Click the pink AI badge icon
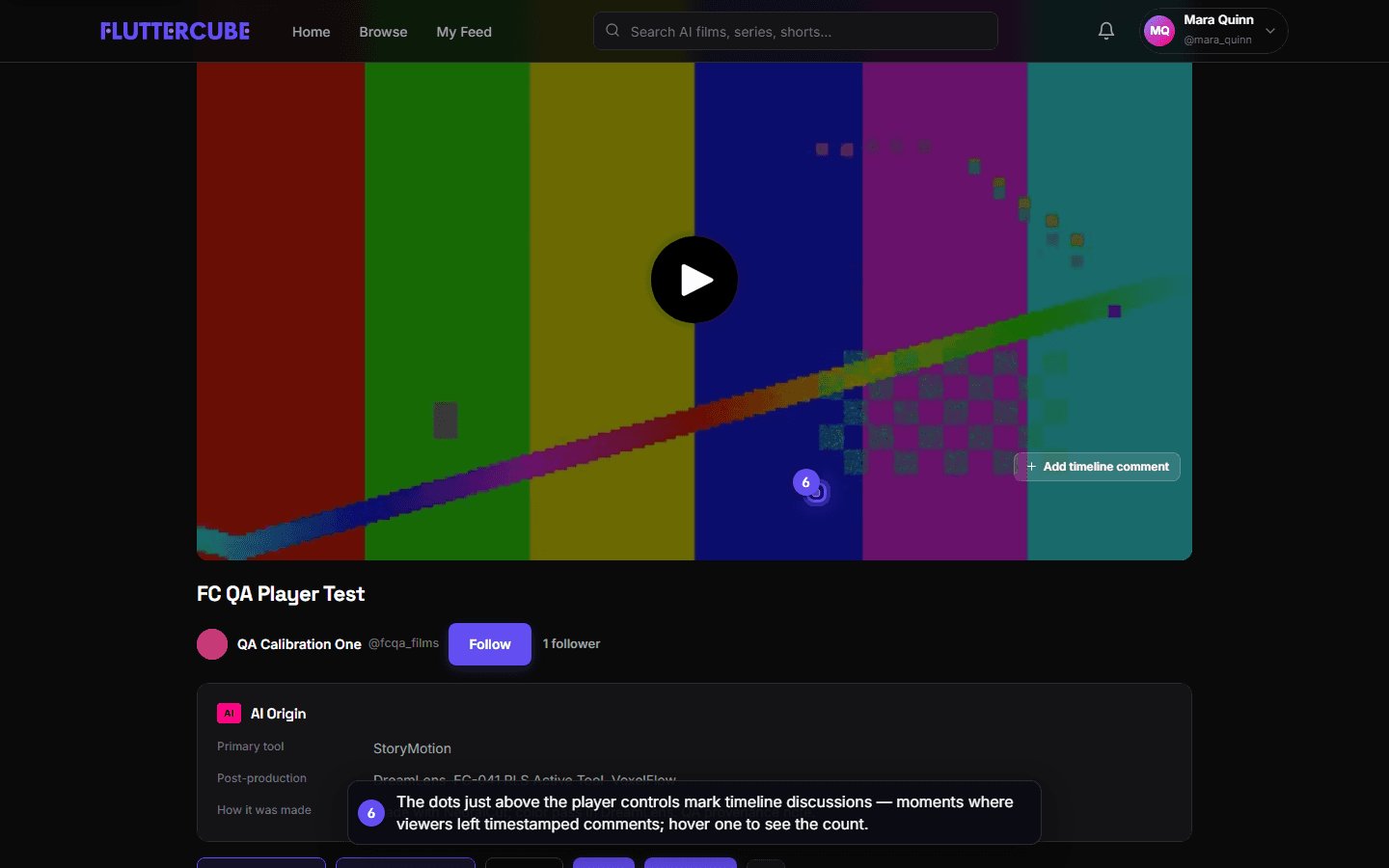Image resolution: width=1389 pixels, height=868 pixels. (229, 714)
